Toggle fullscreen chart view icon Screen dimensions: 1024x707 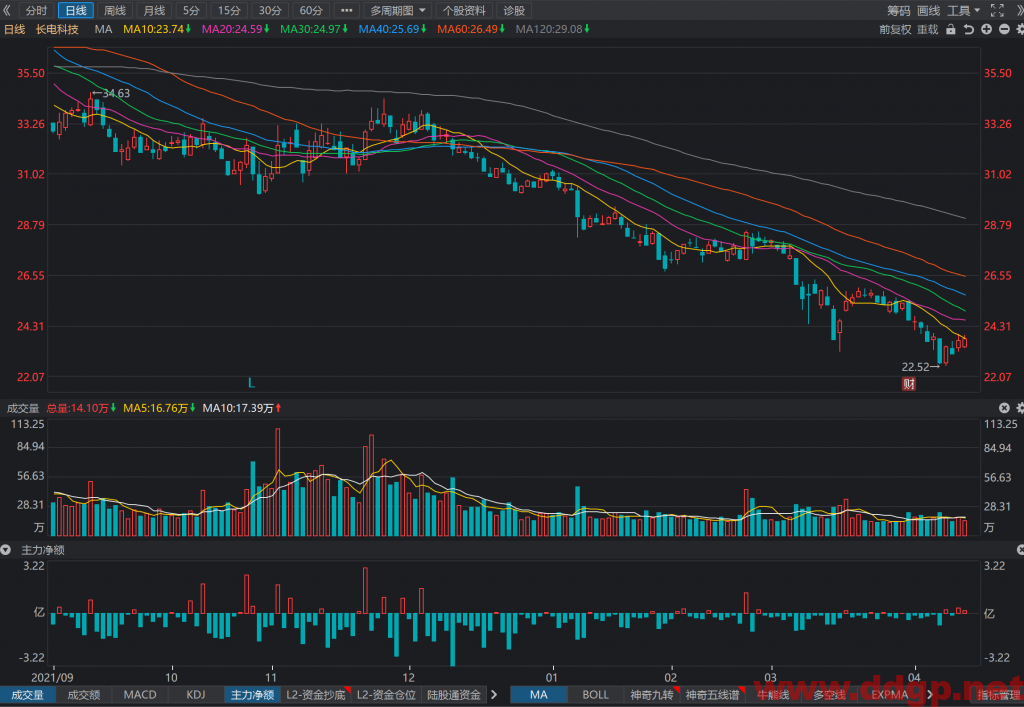pos(997,10)
